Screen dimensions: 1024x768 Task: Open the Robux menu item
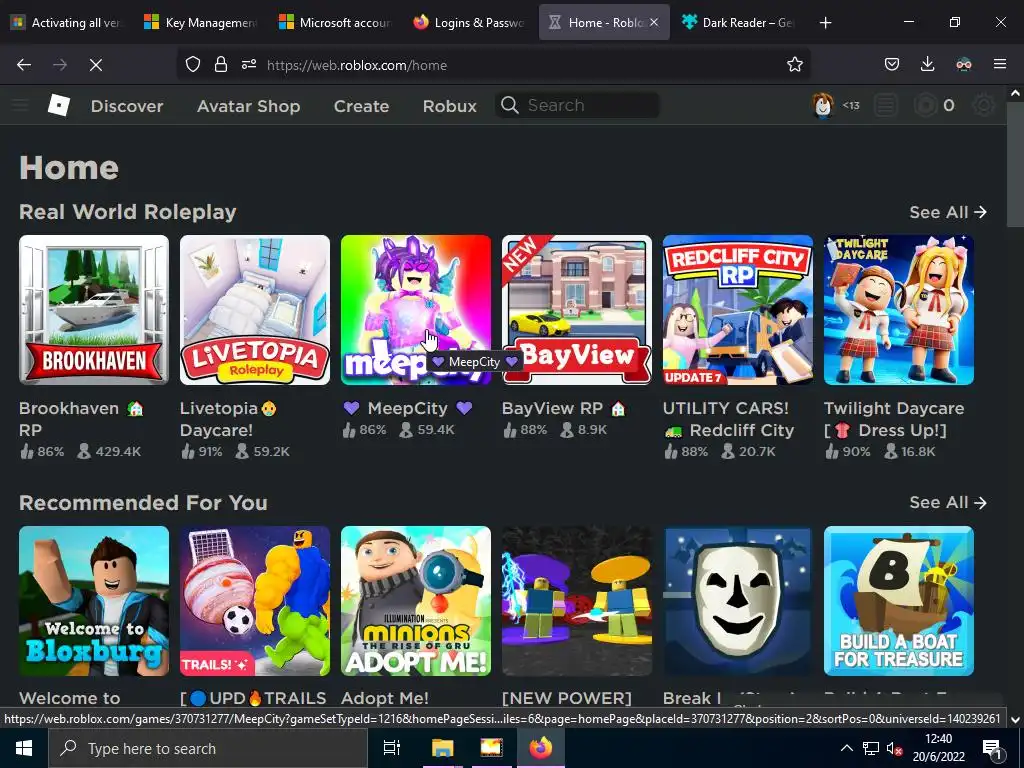pyautogui.click(x=449, y=106)
